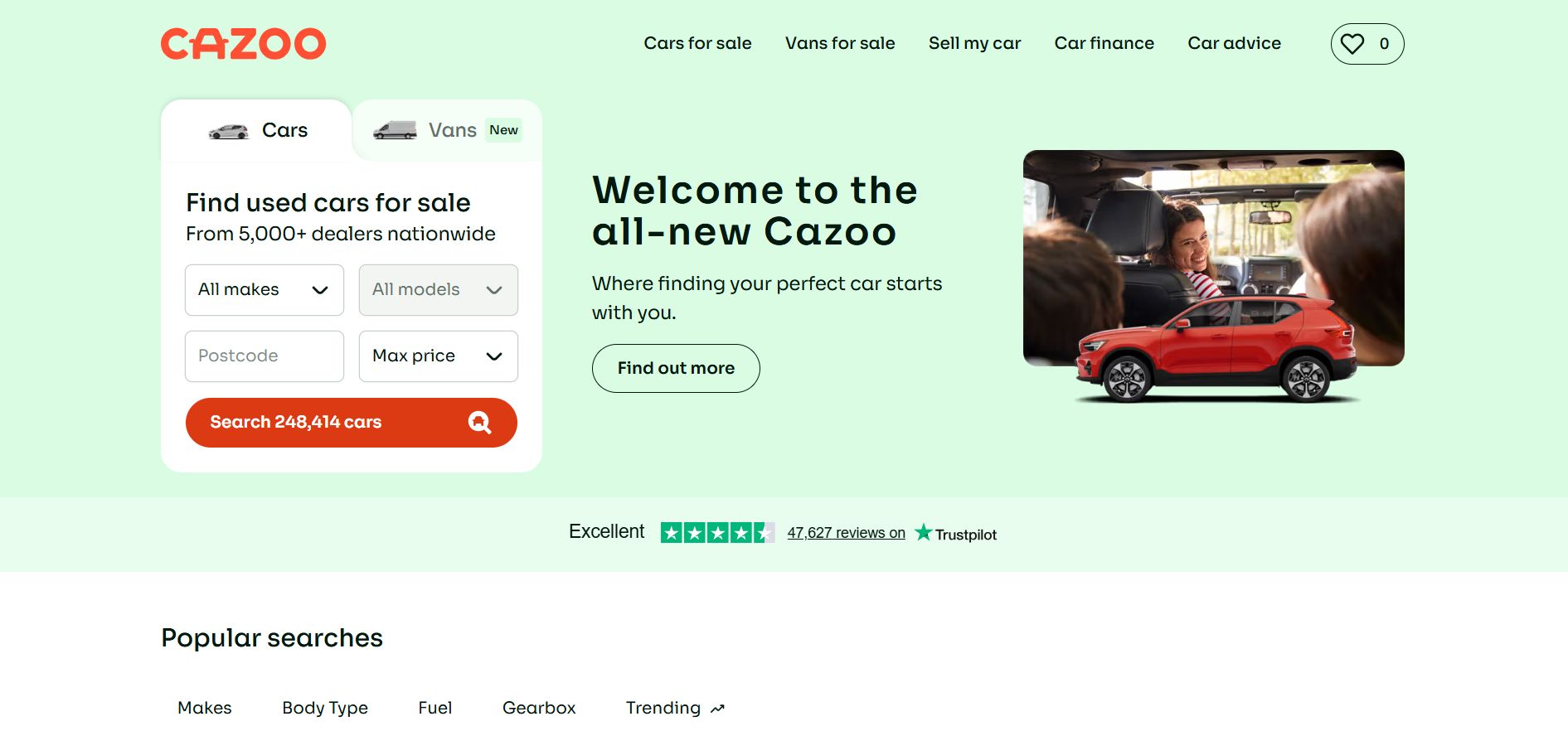This screenshot has width=1568, height=731.
Task: Expand the All makes dropdown
Action: coord(265,290)
